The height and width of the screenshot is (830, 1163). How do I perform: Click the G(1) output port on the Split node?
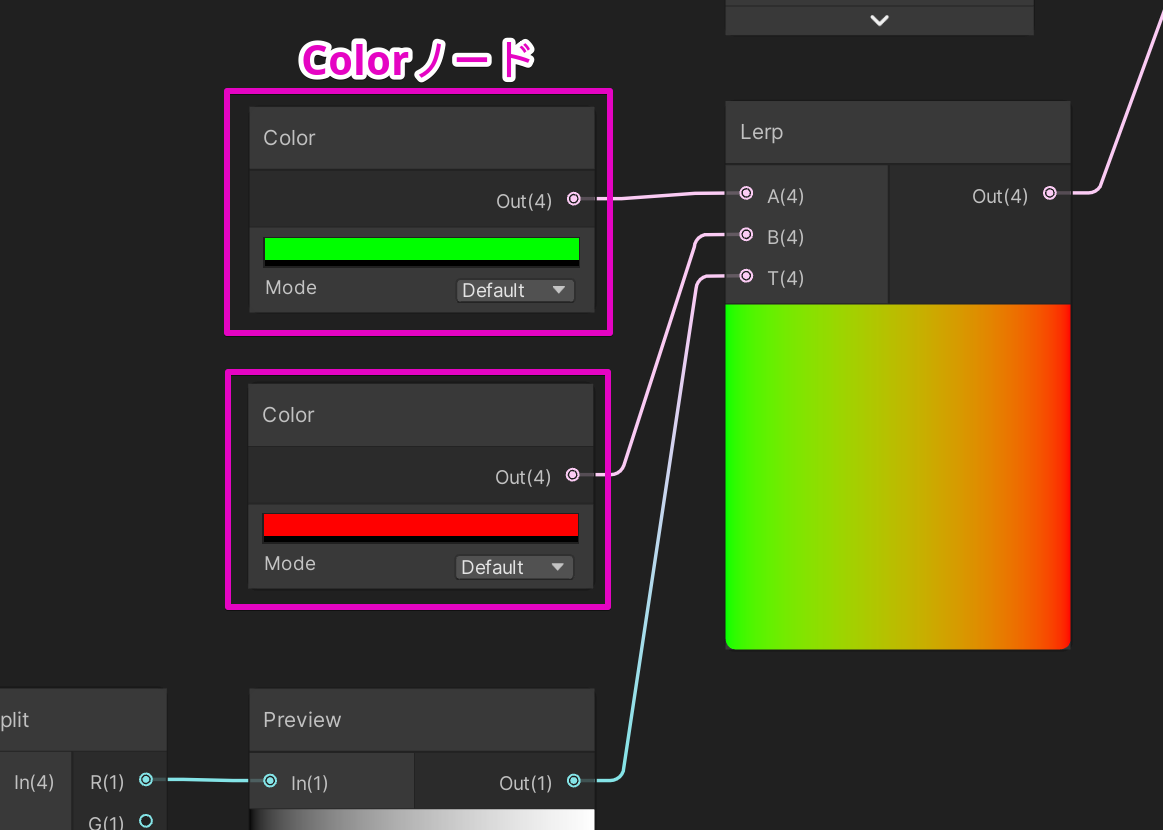[146, 820]
